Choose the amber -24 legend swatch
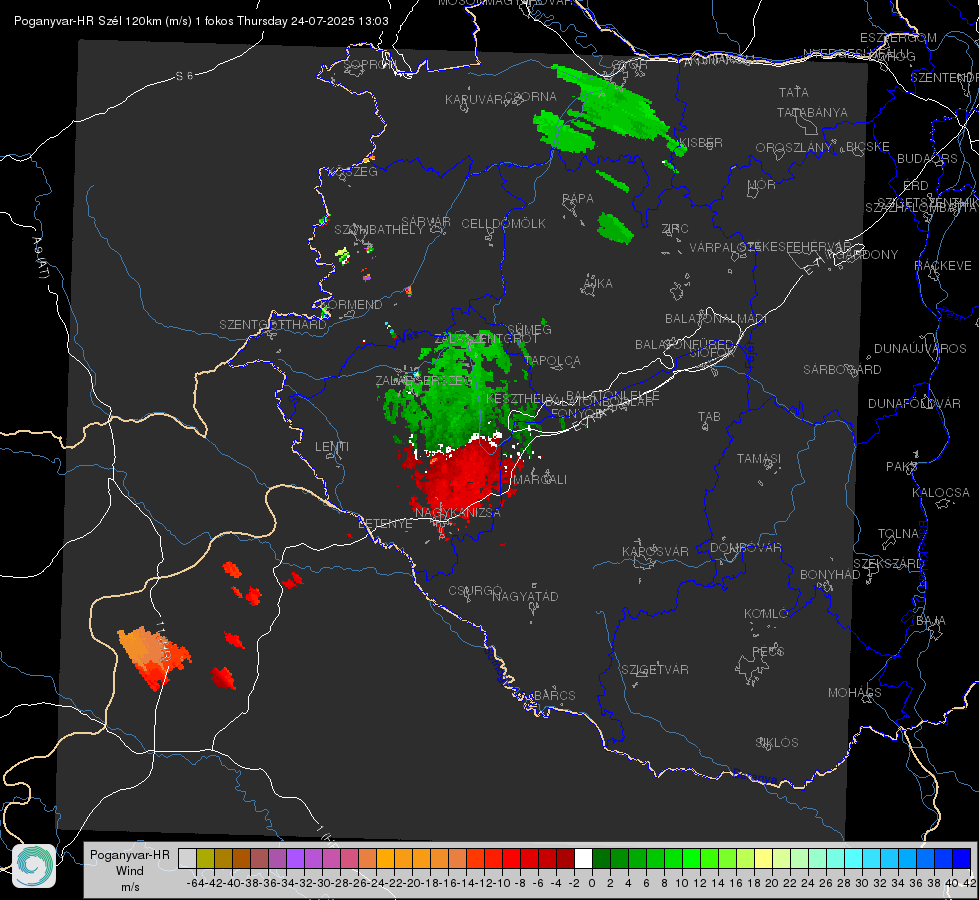 click(385, 858)
